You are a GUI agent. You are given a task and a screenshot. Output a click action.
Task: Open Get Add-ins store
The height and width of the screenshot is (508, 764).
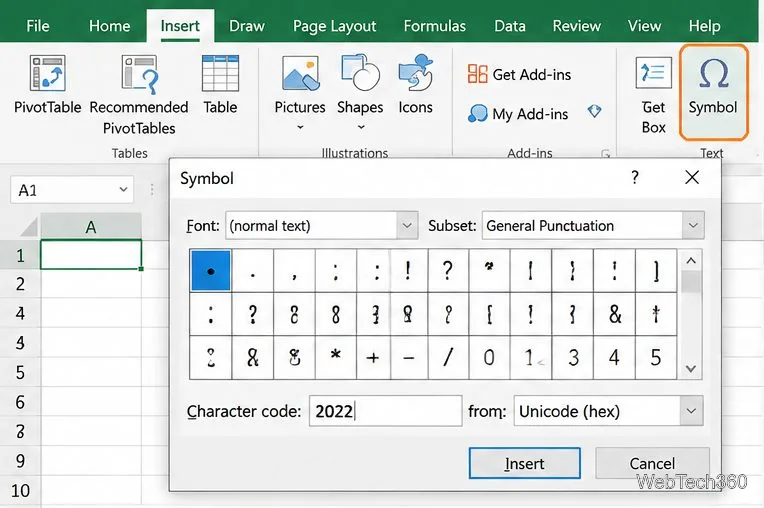click(x=519, y=75)
